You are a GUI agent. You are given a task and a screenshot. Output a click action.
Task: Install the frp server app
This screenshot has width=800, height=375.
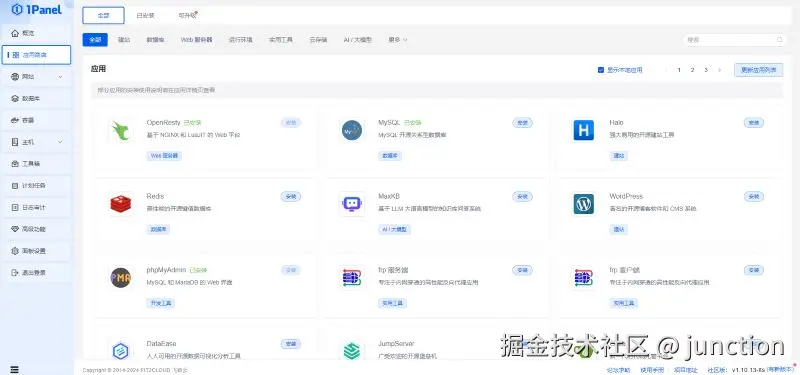(x=522, y=270)
